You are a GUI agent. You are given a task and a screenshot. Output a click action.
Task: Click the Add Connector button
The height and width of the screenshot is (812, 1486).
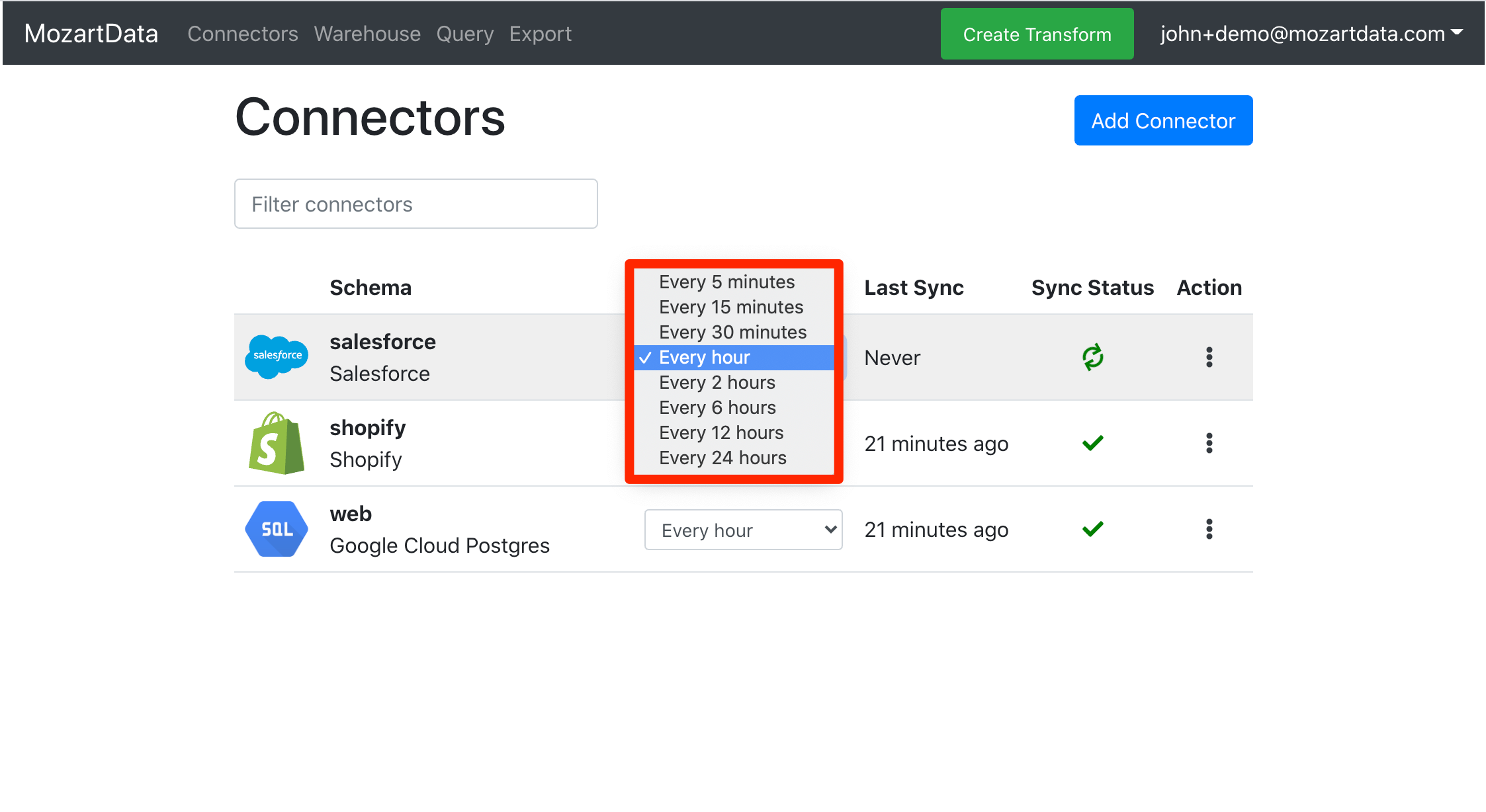[x=1163, y=120]
